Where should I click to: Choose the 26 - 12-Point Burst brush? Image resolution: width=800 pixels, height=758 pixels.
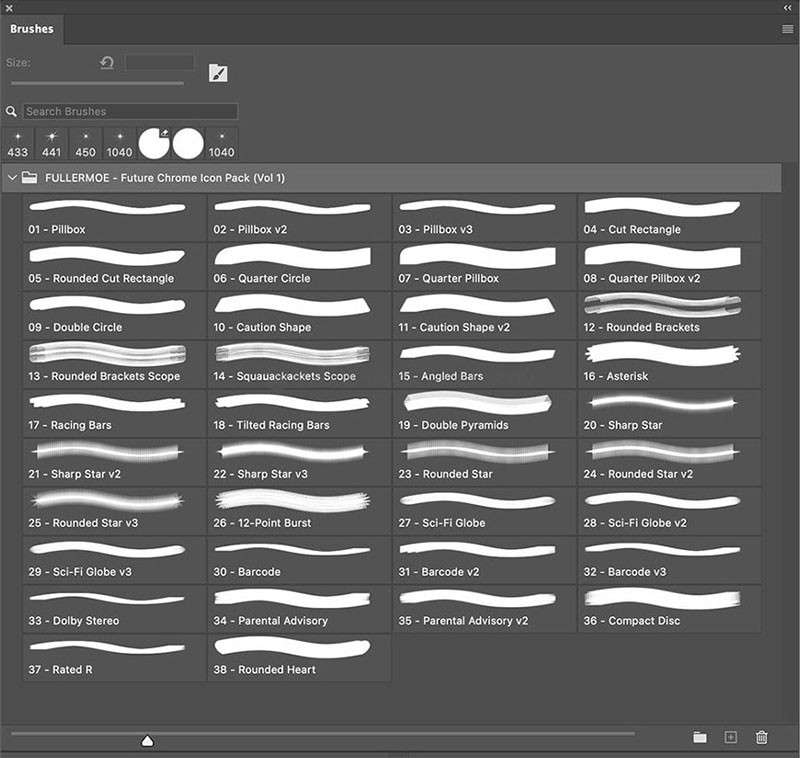click(299, 510)
